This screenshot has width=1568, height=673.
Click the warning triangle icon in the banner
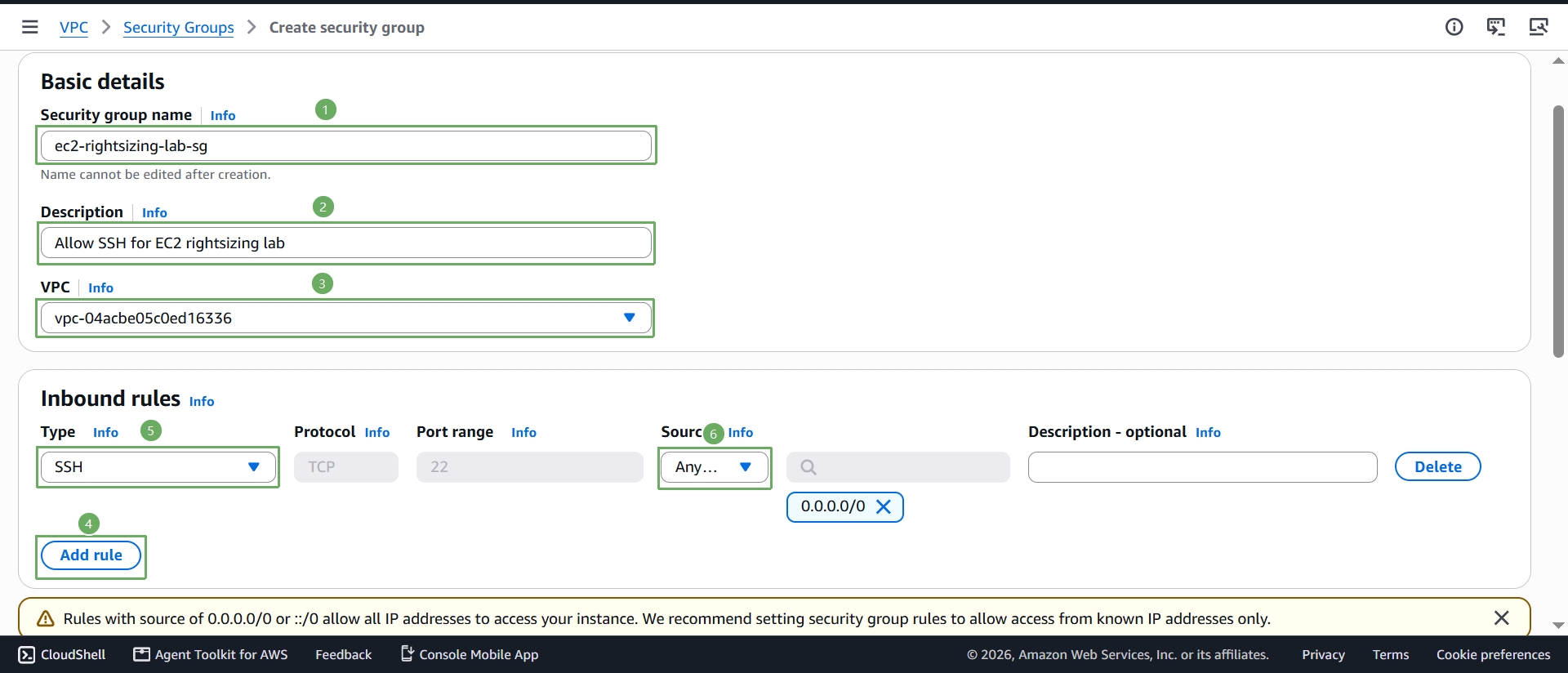pos(46,618)
